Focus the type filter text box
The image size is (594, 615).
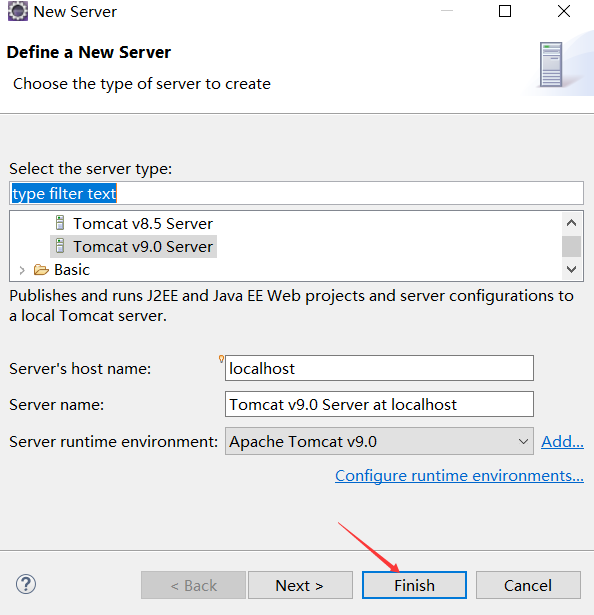coord(296,193)
